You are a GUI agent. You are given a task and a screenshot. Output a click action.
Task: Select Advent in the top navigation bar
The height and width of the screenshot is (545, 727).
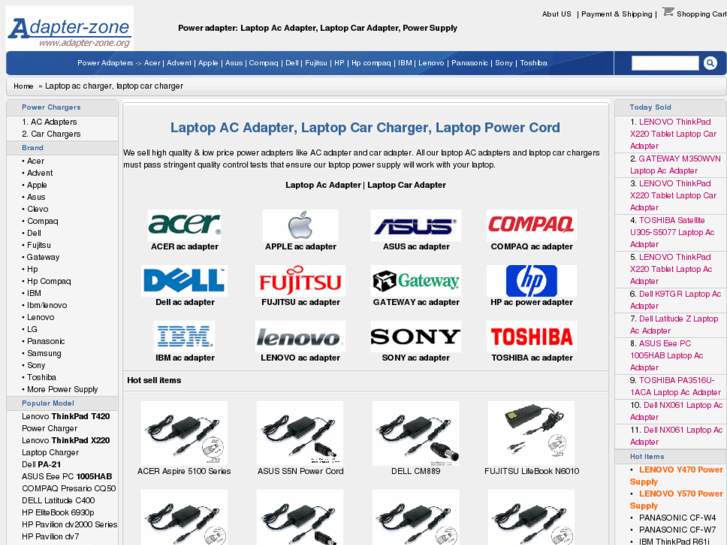pos(179,63)
